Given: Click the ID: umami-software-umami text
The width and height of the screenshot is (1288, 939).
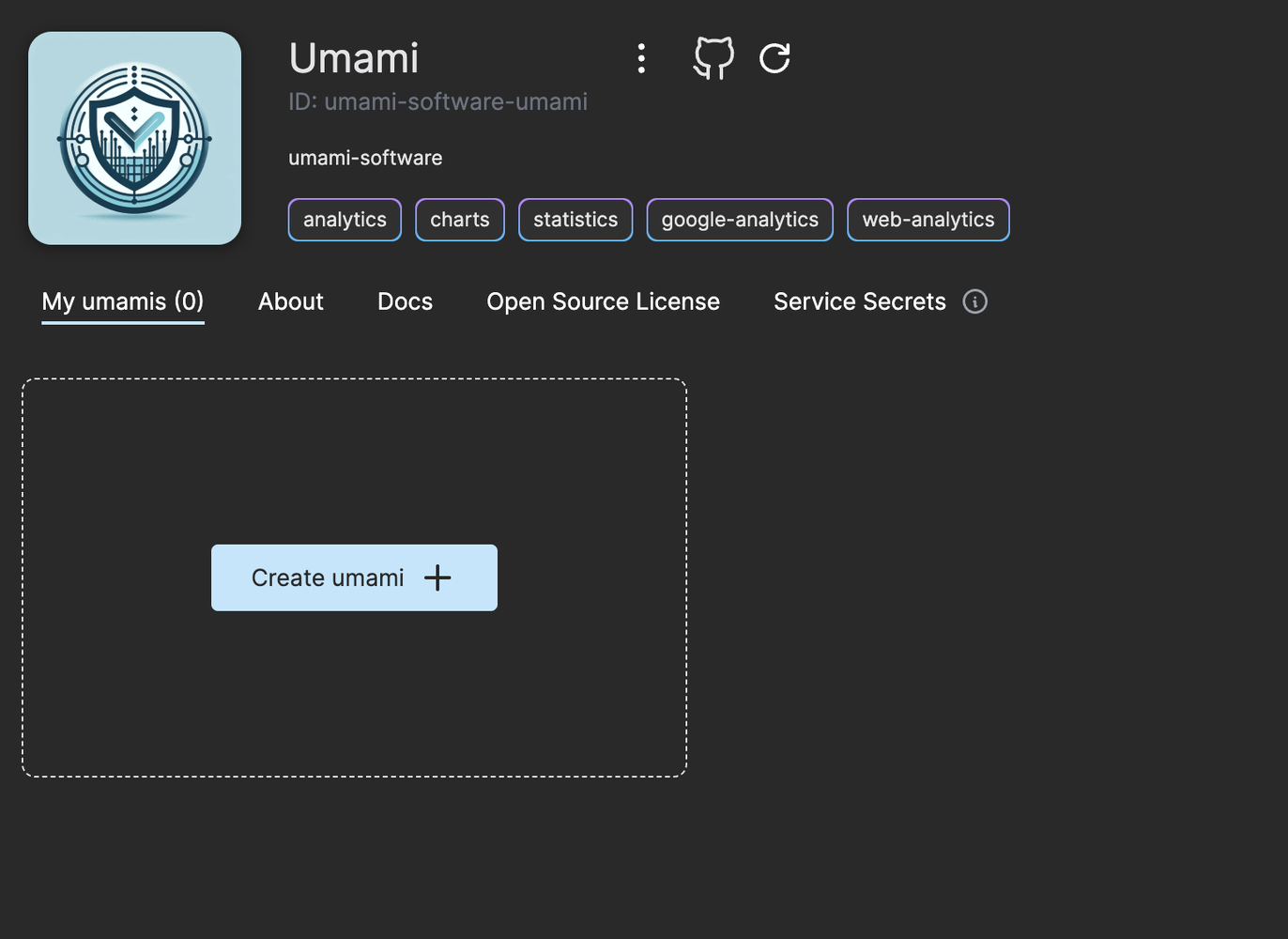Looking at the screenshot, I should click(x=437, y=101).
